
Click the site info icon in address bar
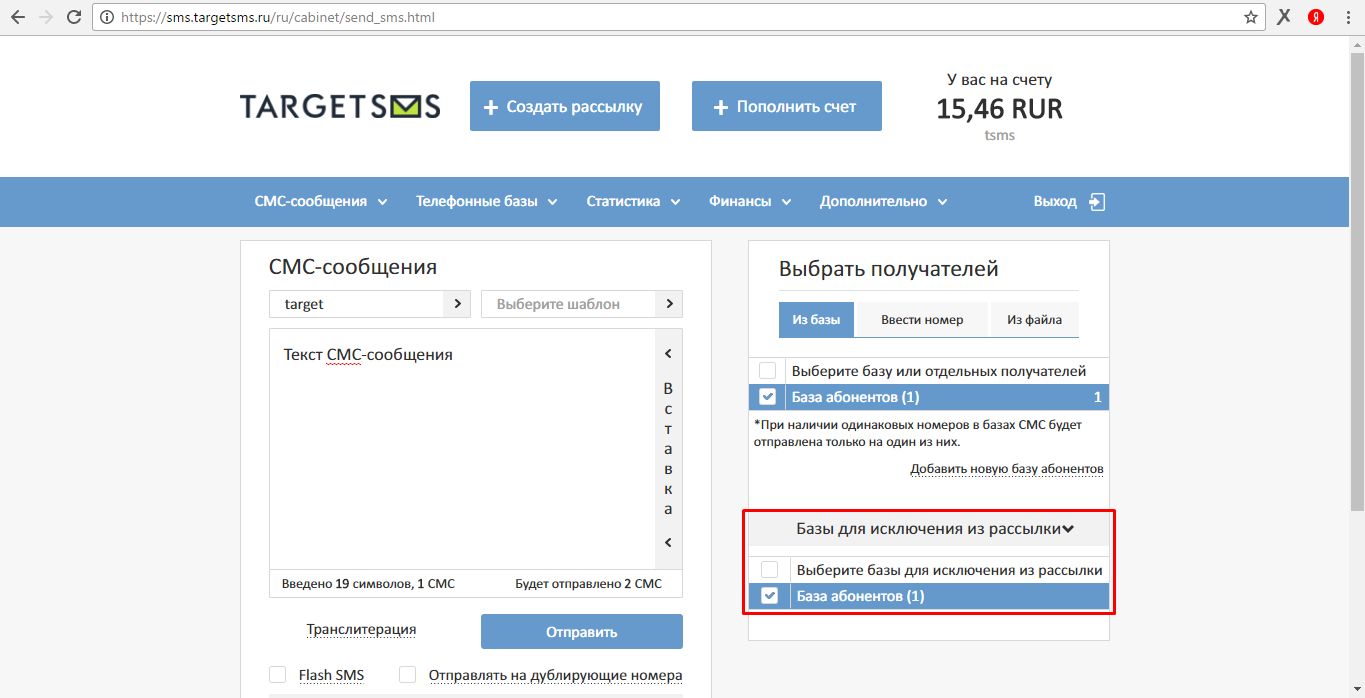(106, 17)
